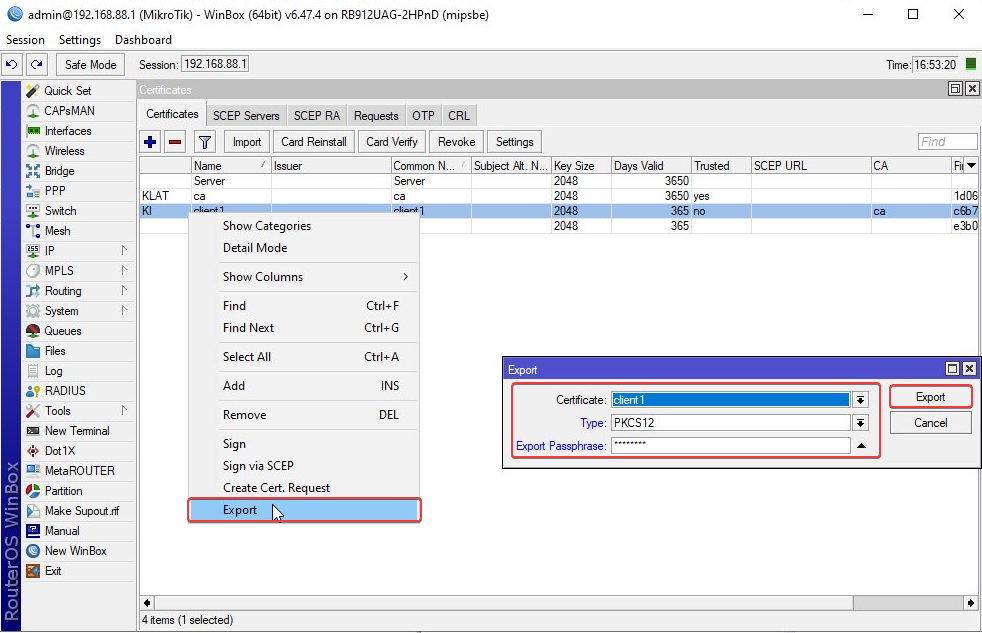Open Session menu
Viewport: 982px width, 633px height.
25,40
